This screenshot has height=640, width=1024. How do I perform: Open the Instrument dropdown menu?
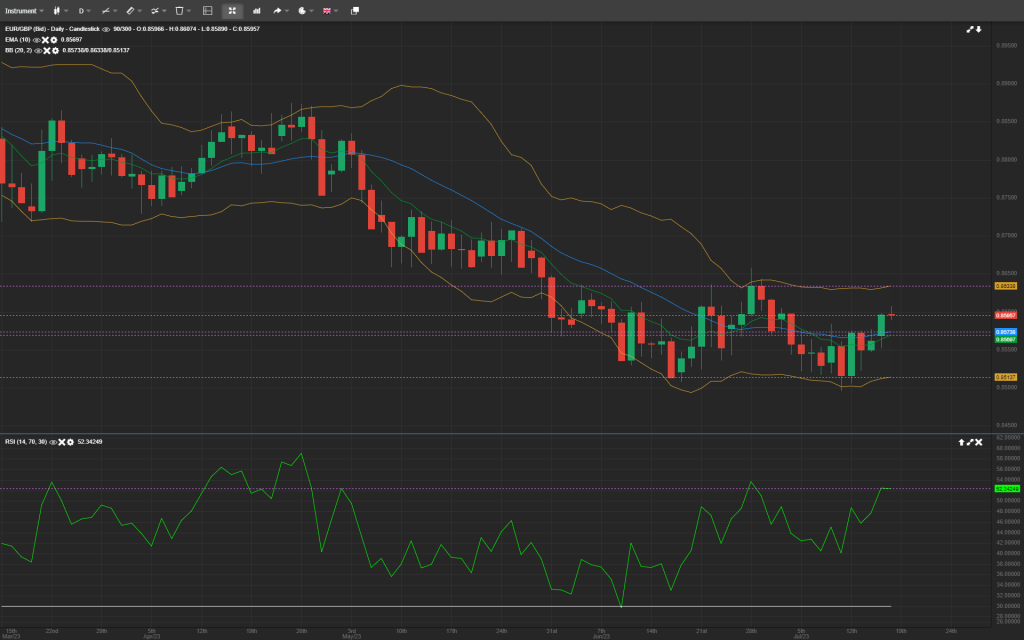coord(24,11)
